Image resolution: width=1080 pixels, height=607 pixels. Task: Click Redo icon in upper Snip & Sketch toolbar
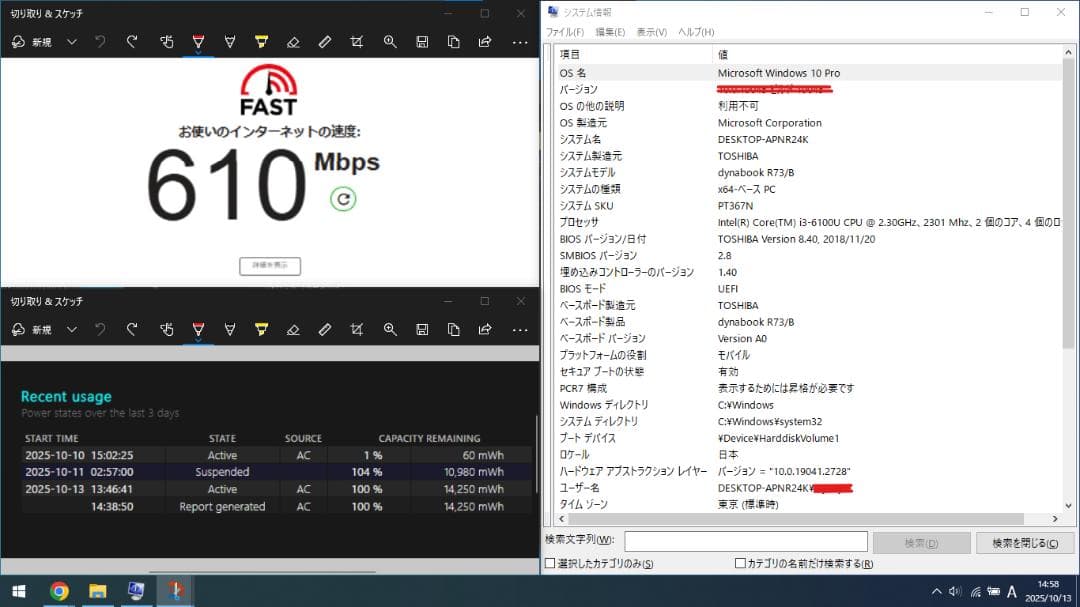[132, 42]
